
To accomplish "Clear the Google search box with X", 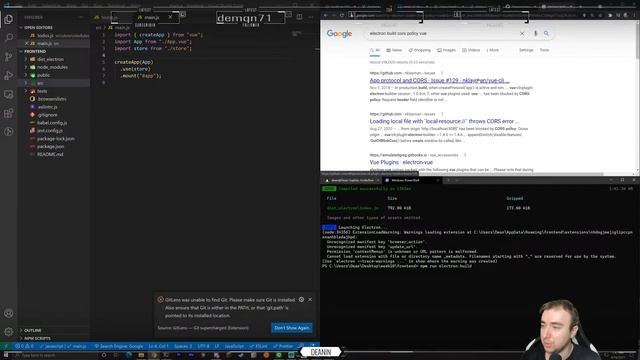I will pos(522,33).
